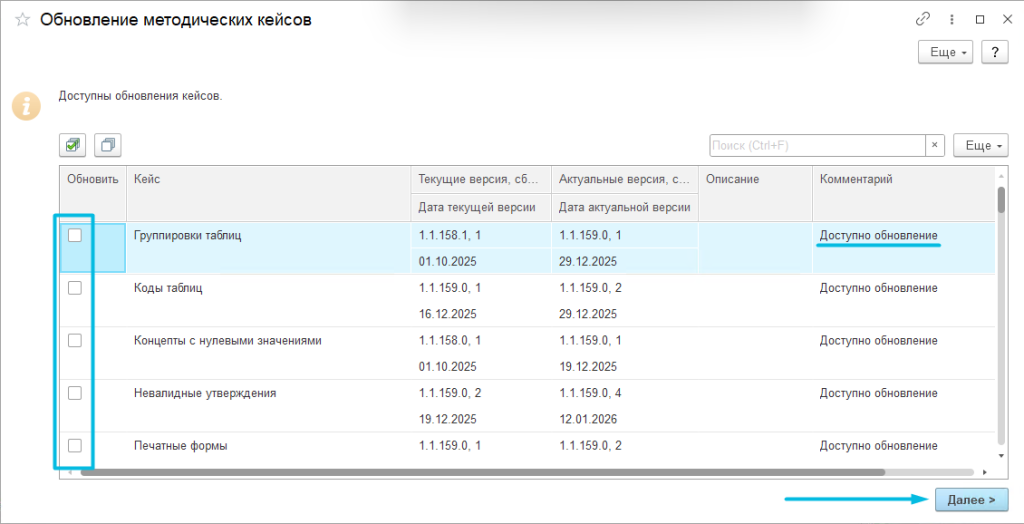Viewport: 1024px width, 524px height.
Task: Close the Обновление методических кейсов window
Action: coord(1007,20)
